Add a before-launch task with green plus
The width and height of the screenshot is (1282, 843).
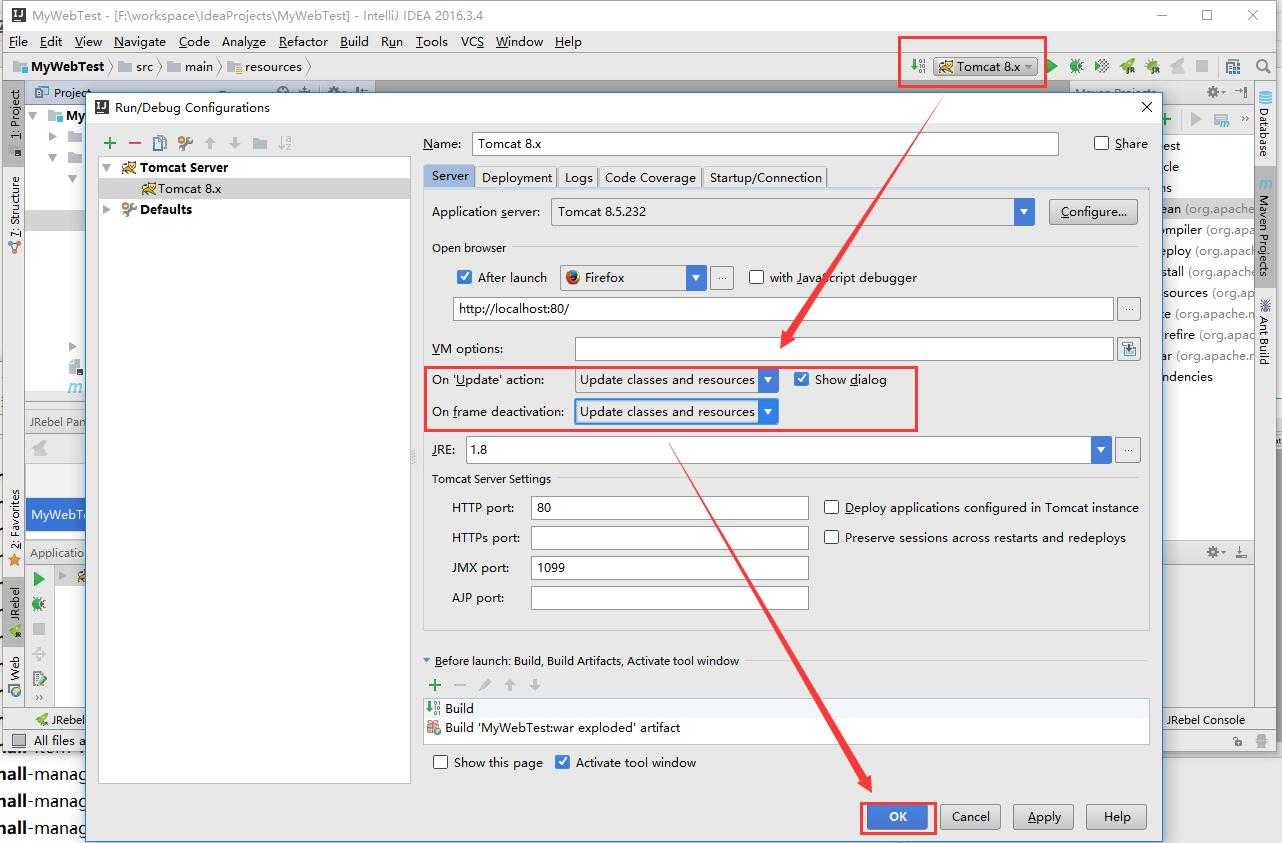[x=435, y=685]
